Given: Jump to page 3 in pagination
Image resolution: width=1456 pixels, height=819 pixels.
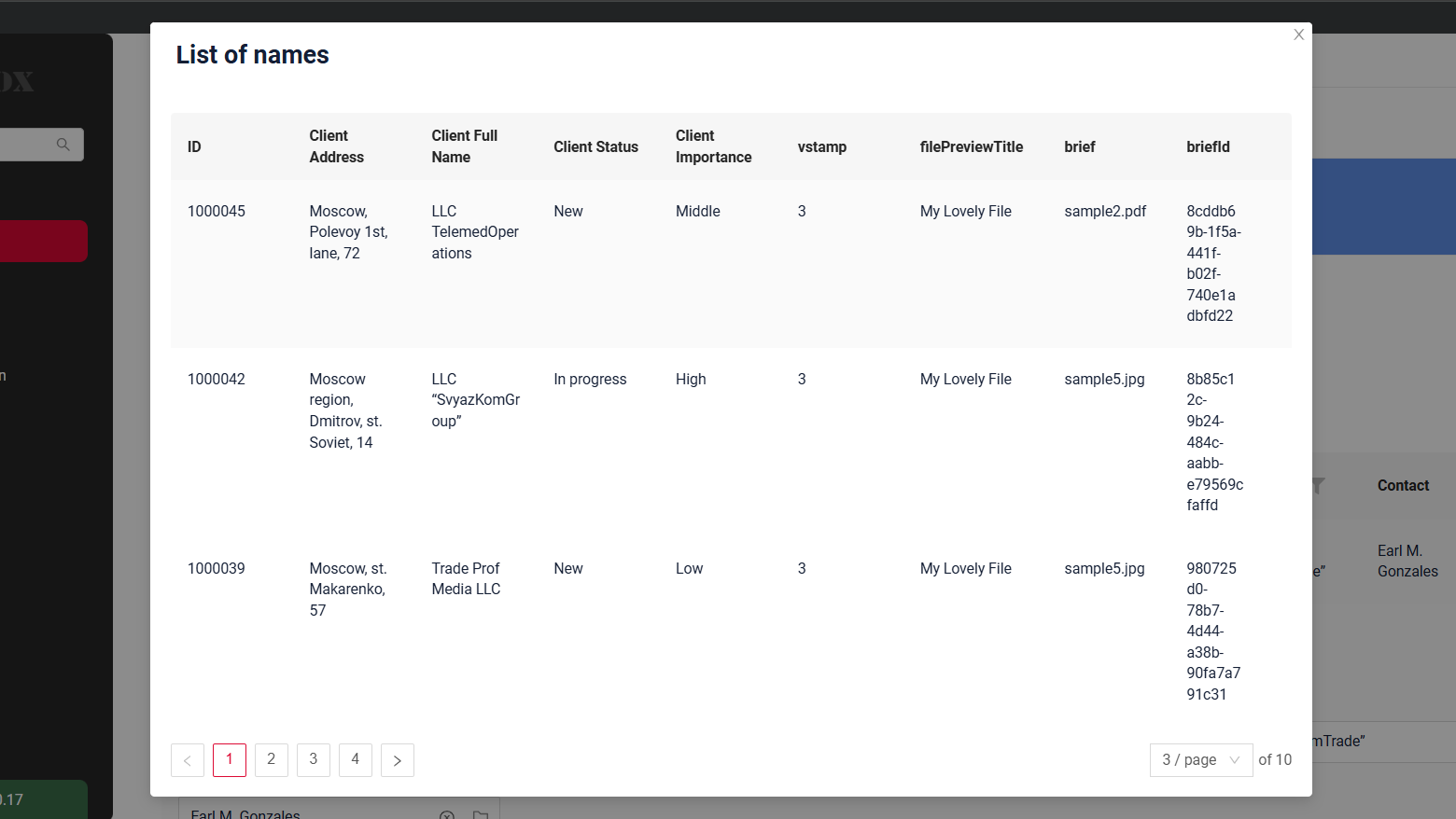Looking at the screenshot, I should point(314,759).
